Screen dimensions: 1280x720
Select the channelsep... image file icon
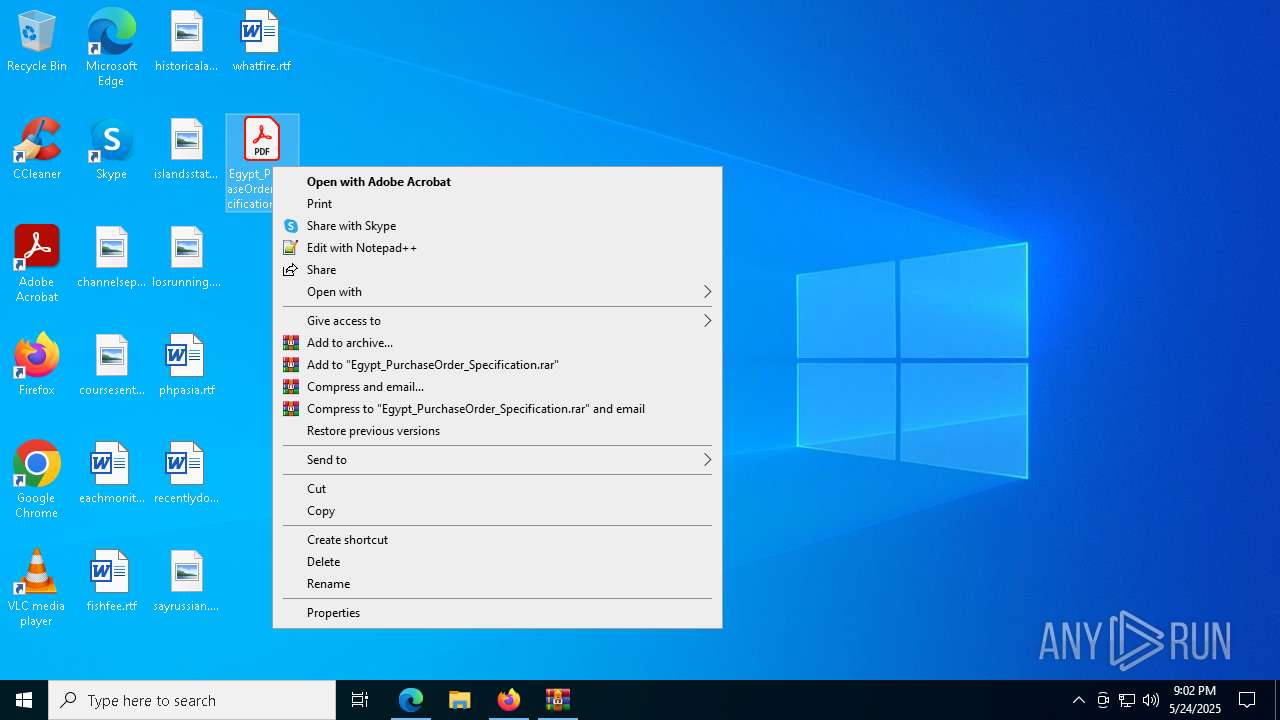(x=111, y=258)
